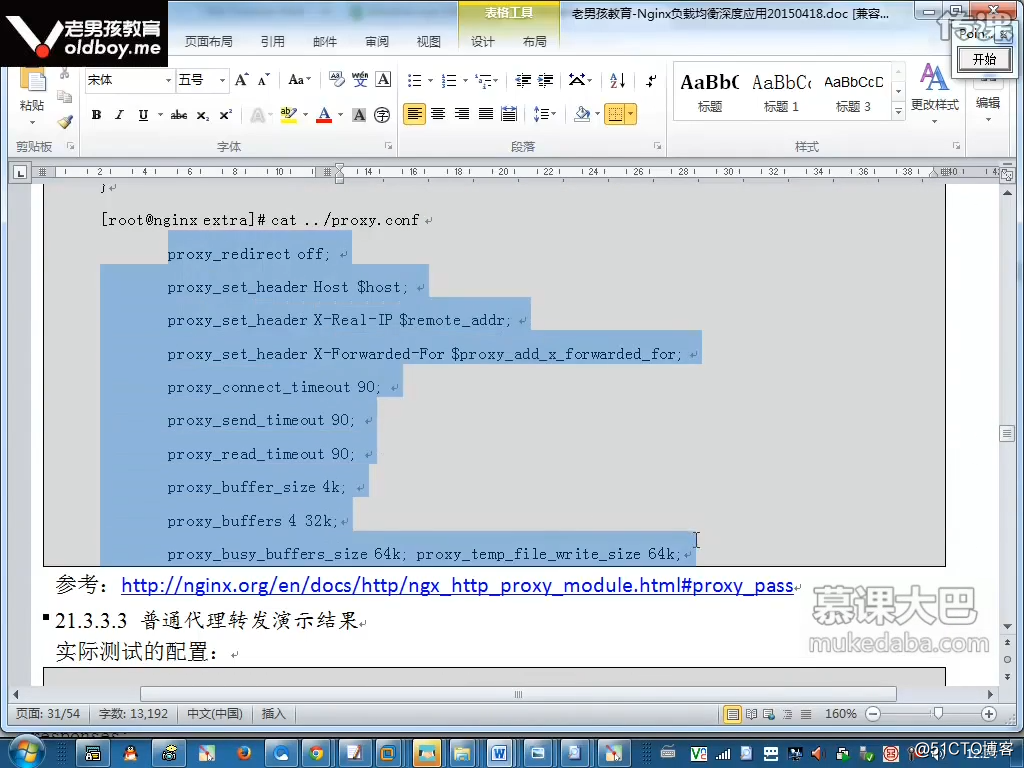The width and height of the screenshot is (1024, 768).
Task: Open the 邮件 ribbon tab
Action: pos(325,41)
